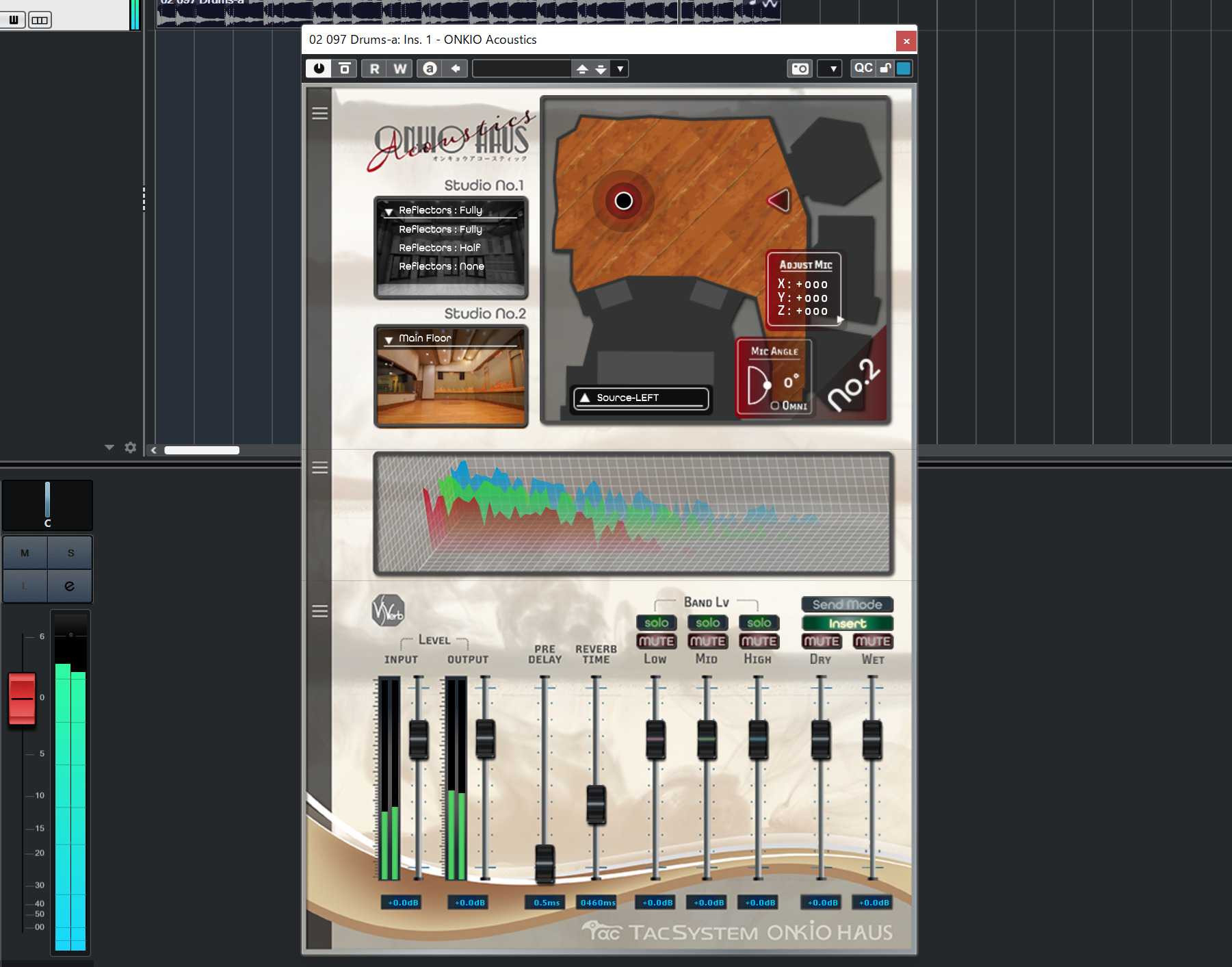
Task: Toggle the quick controls lock icon
Action: (886, 68)
